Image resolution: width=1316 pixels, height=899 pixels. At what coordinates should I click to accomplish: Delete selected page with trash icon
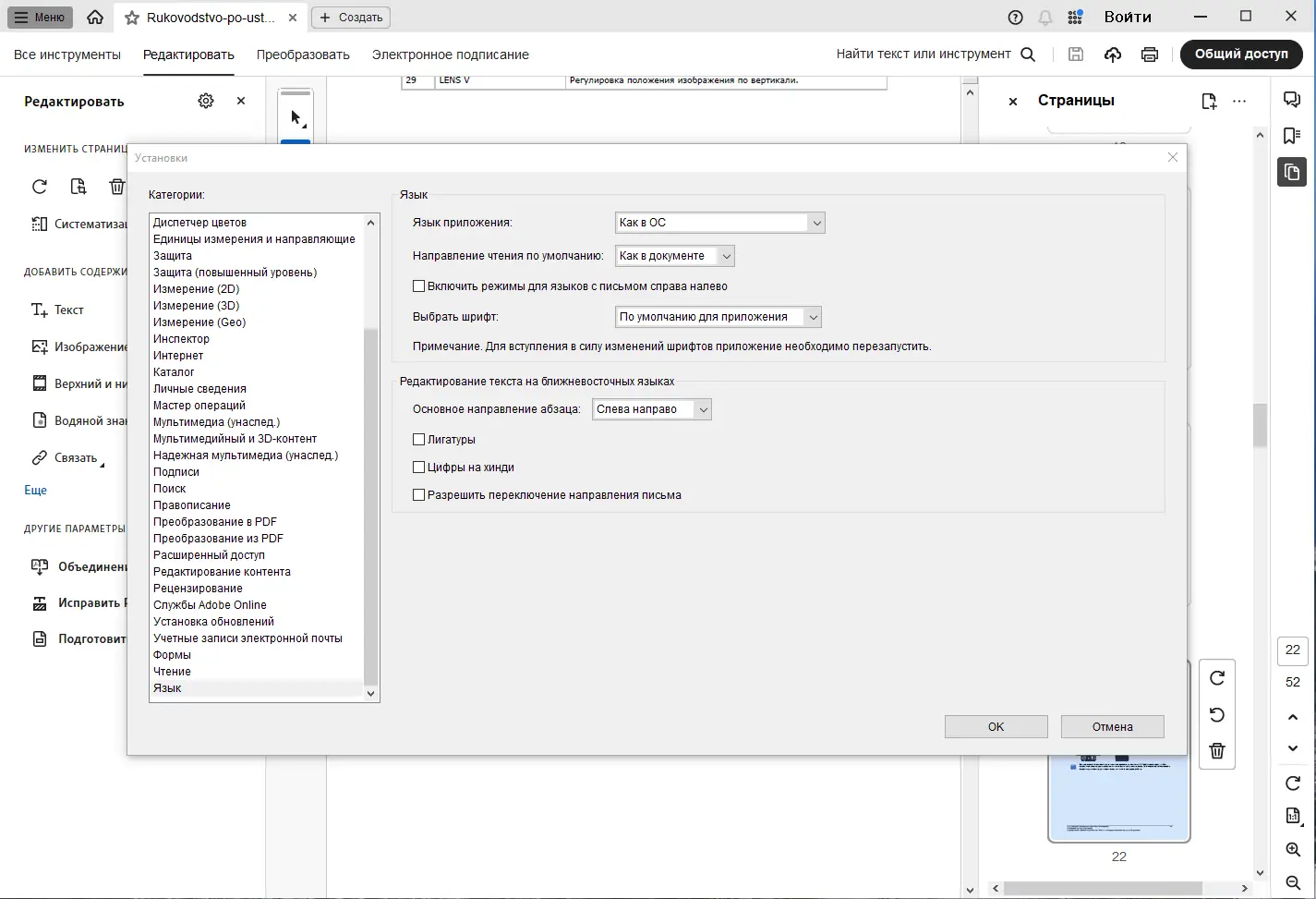tap(1216, 750)
